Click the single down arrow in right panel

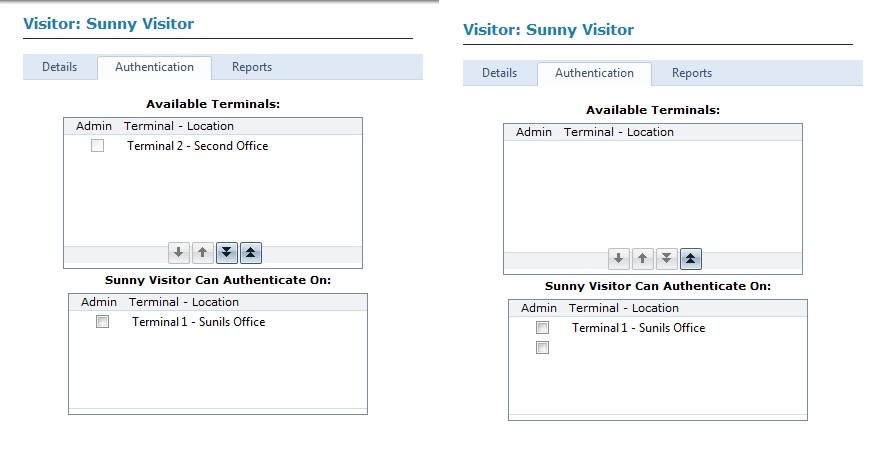[619, 259]
